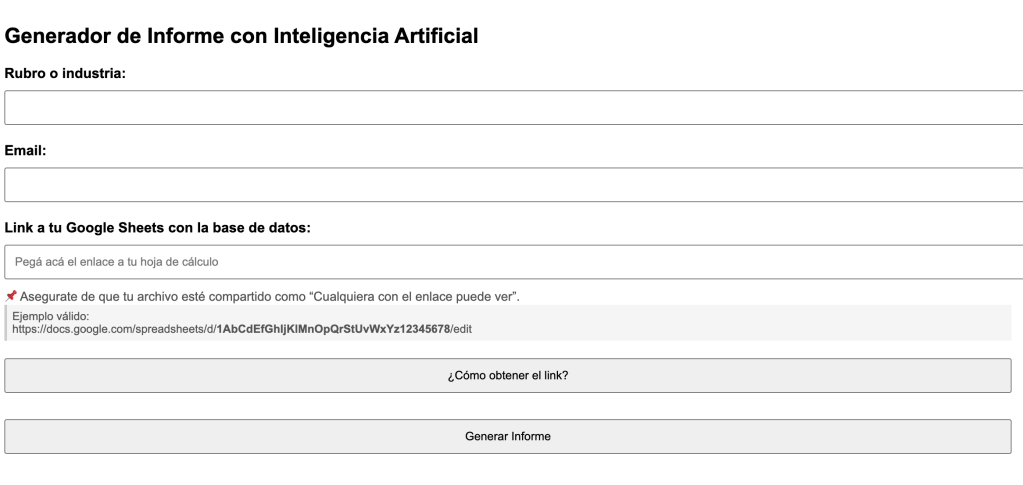Click the "Pegá acá el enlace" placeholder text

pos(117,262)
